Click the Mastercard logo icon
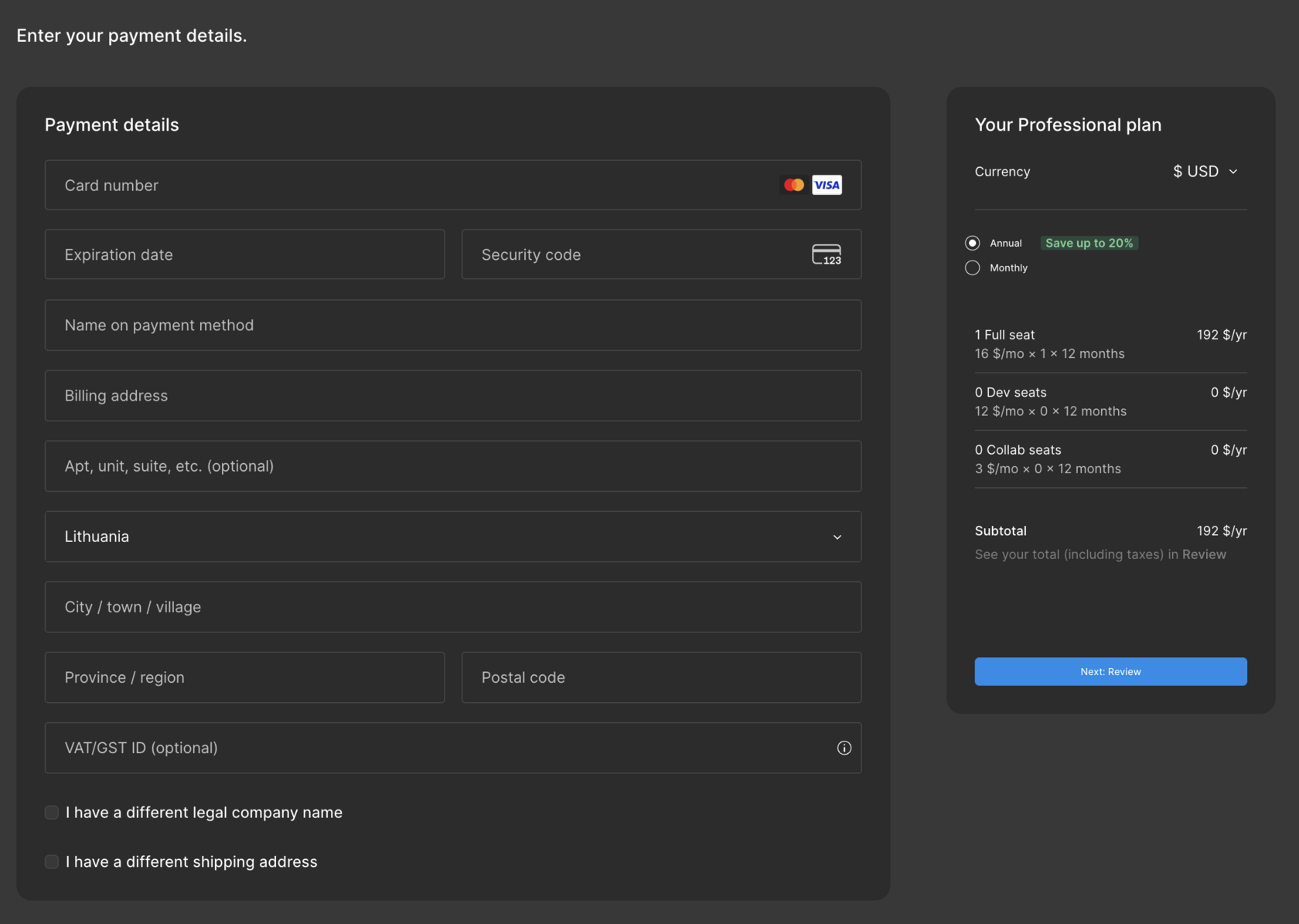Viewport: 1299px width, 924px height. [793, 185]
